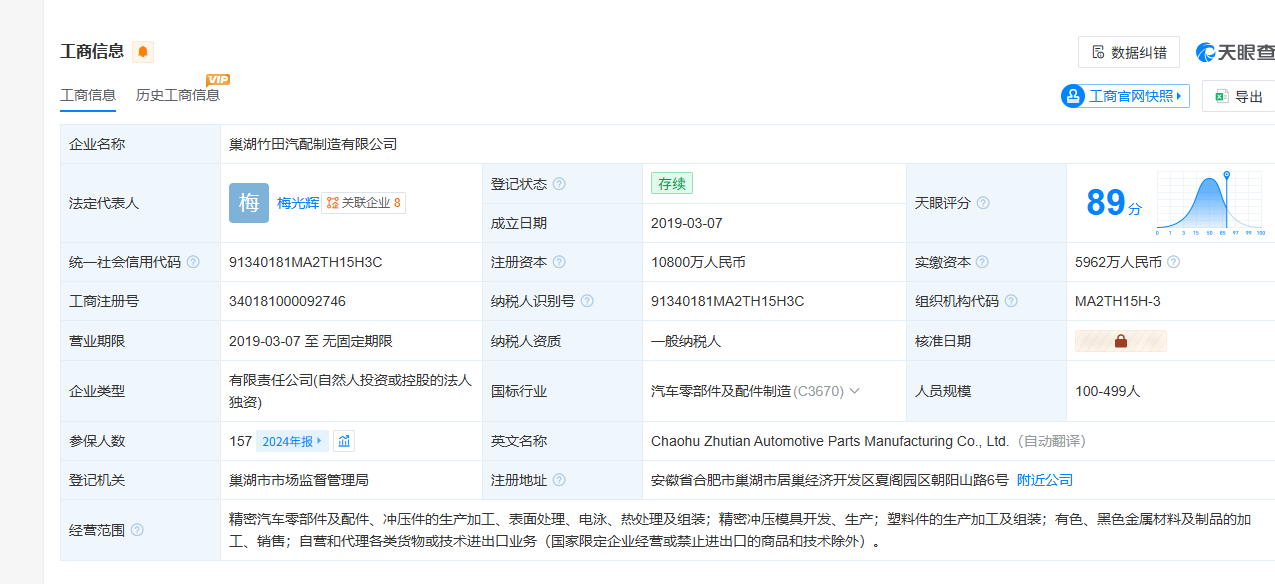The height and width of the screenshot is (584, 1275).
Task: Click help icon next to 经营范围
Action: 137,530
